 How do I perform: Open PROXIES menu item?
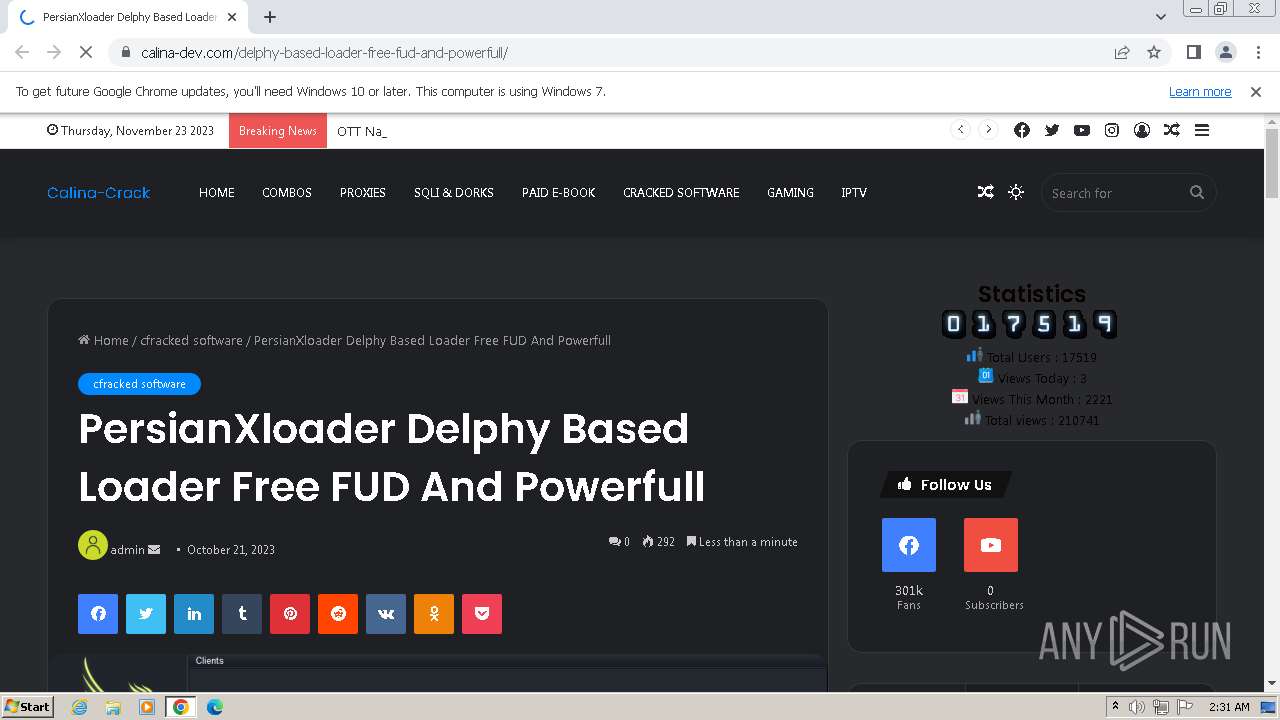point(363,192)
